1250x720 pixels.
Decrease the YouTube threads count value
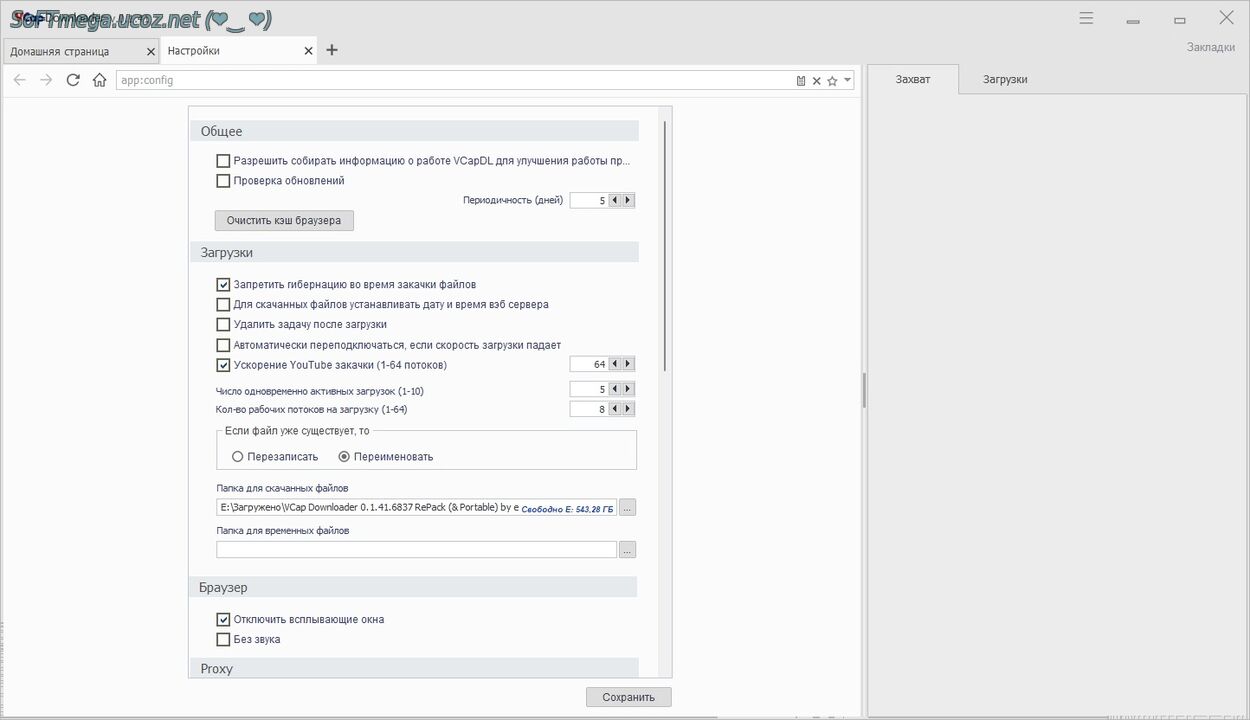(x=615, y=364)
